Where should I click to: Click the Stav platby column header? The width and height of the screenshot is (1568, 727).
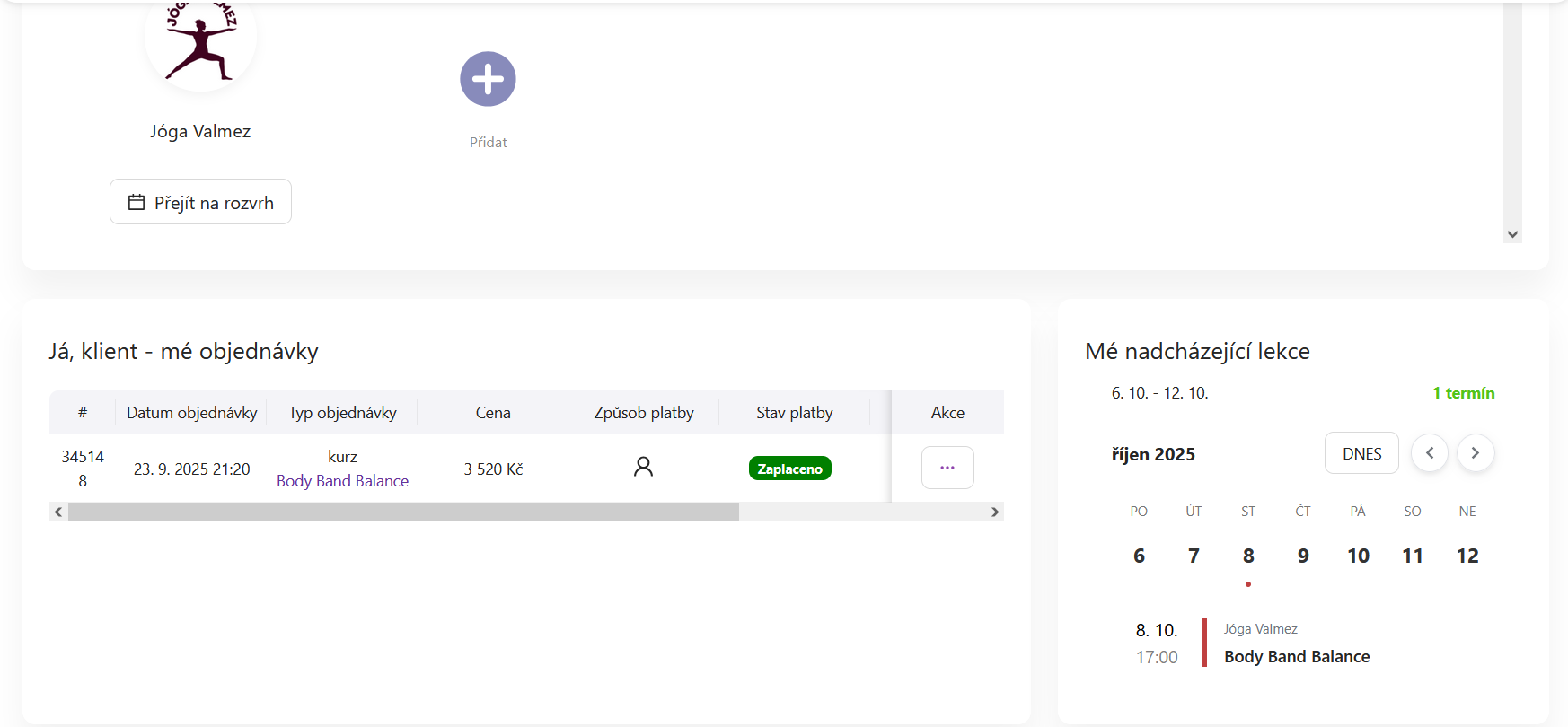click(794, 413)
